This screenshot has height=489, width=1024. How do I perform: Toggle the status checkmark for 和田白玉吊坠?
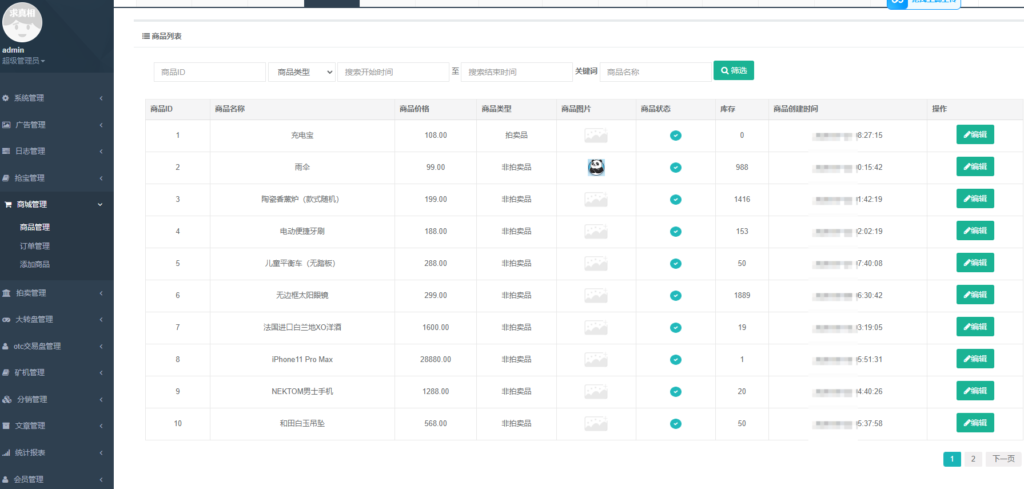tap(676, 423)
